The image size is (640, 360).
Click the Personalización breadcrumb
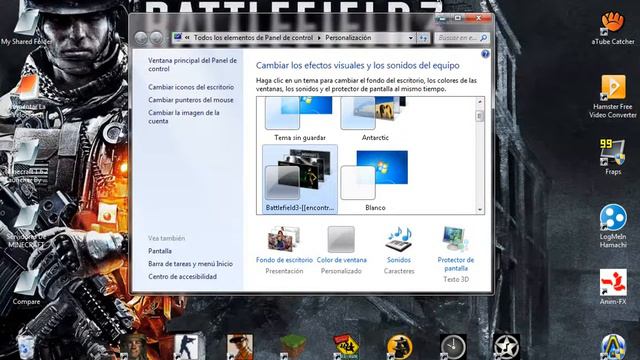pos(348,38)
